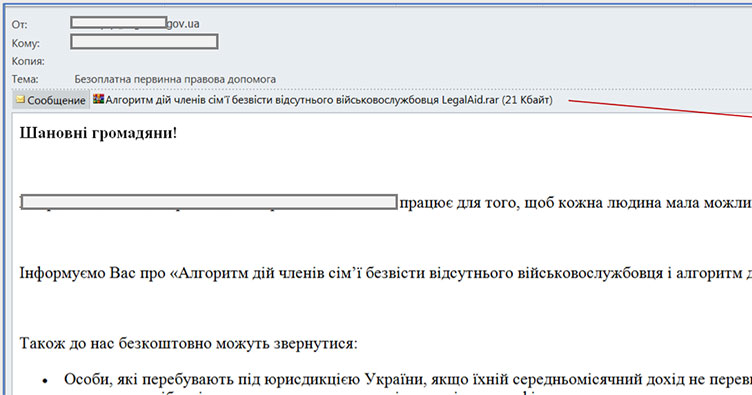Click the line starting працює для того
The image size is (752, 395).
point(576,203)
